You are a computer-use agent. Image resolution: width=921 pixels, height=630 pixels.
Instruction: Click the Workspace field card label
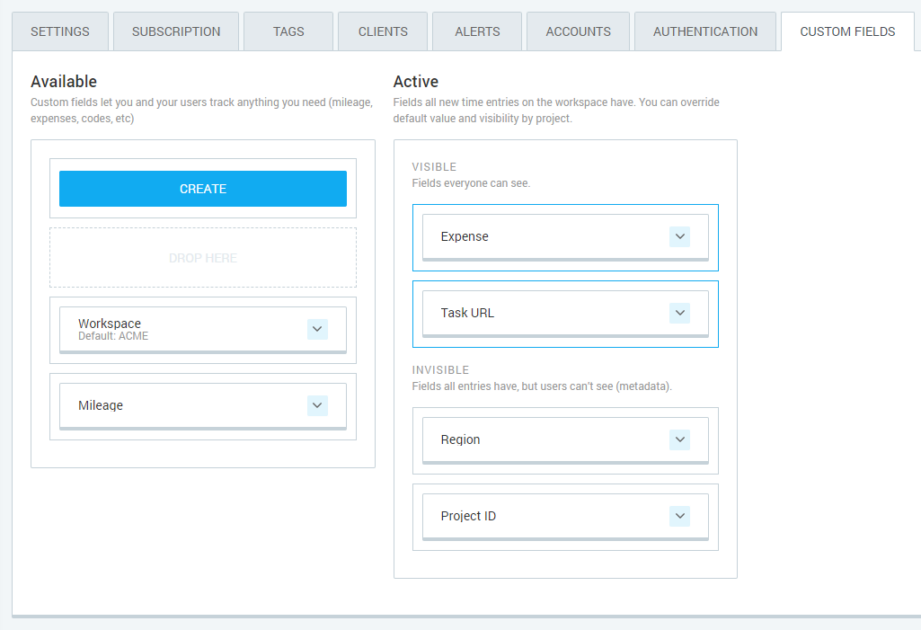[110, 324]
